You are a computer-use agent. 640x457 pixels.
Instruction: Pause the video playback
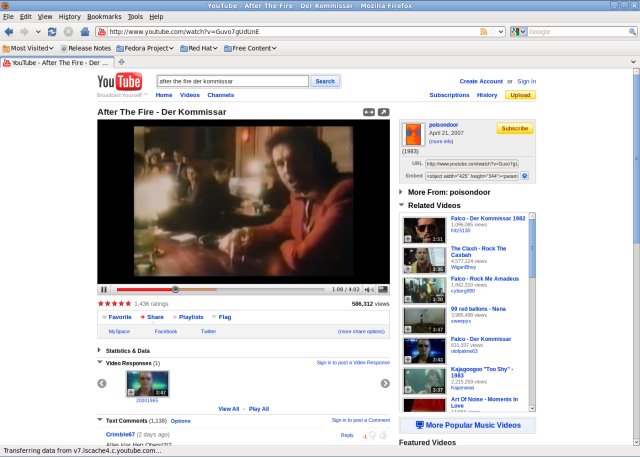click(x=104, y=289)
